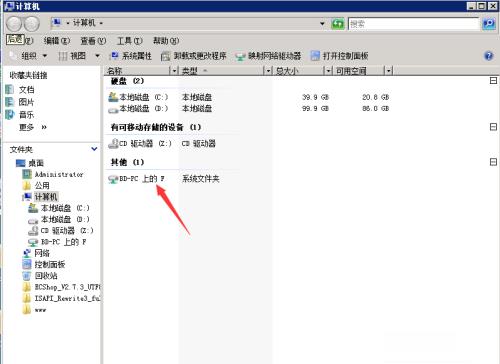500x364 pixels.
Task: Refresh the view with the green arrows icon
Action: 338,24
